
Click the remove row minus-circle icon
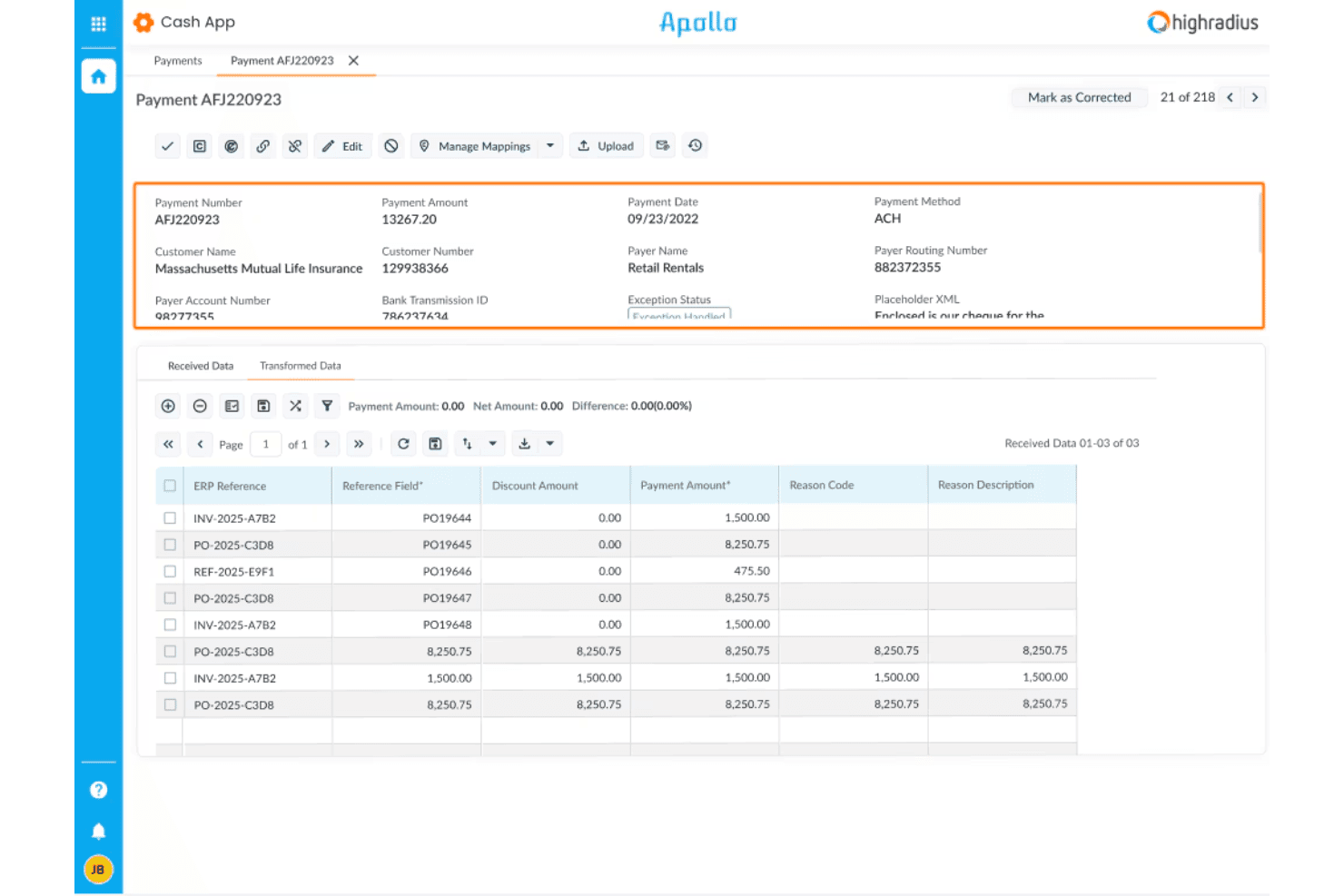tap(200, 406)
